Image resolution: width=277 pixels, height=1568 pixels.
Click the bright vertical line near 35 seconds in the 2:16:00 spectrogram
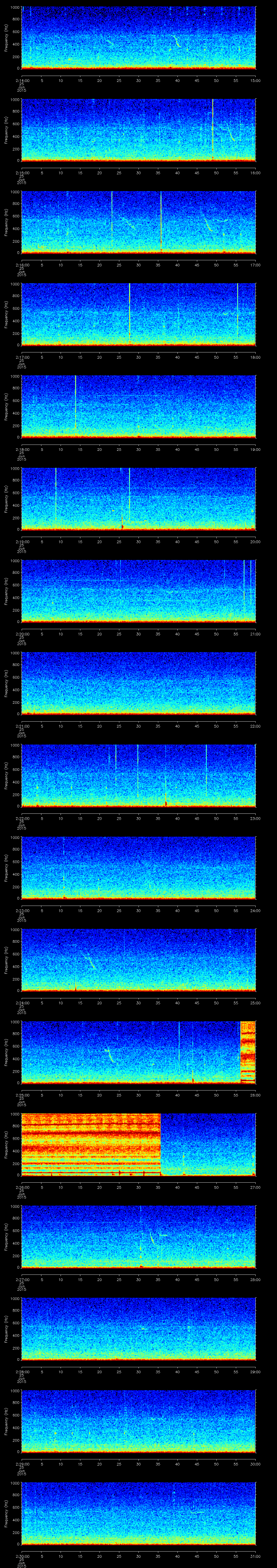(161, 222)
